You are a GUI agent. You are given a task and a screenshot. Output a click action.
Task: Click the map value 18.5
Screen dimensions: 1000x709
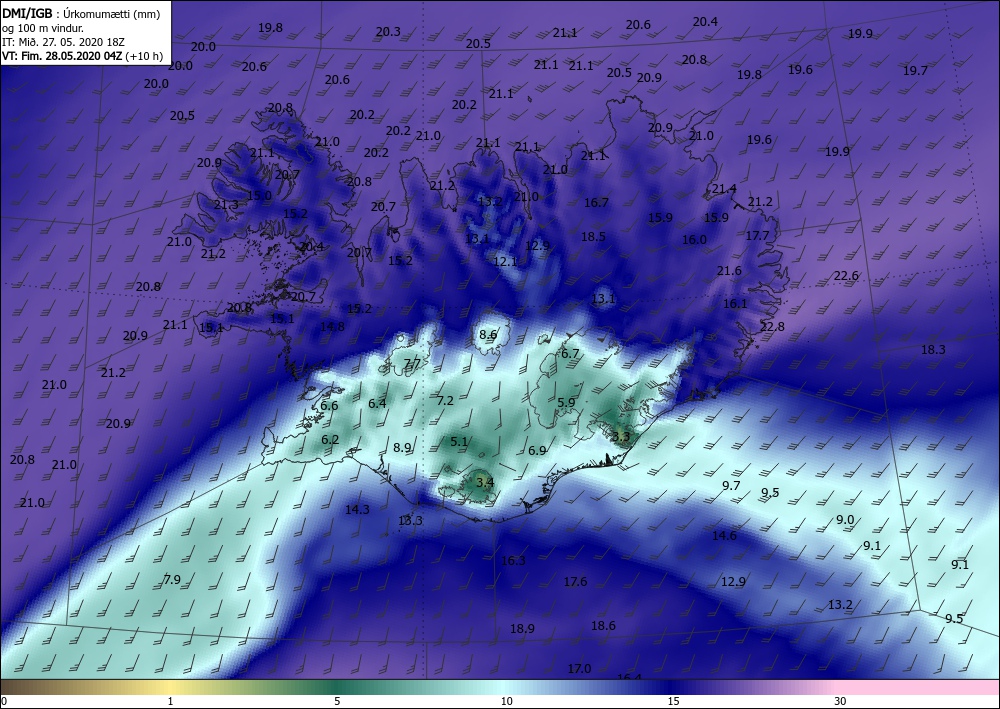coord(593,237)
